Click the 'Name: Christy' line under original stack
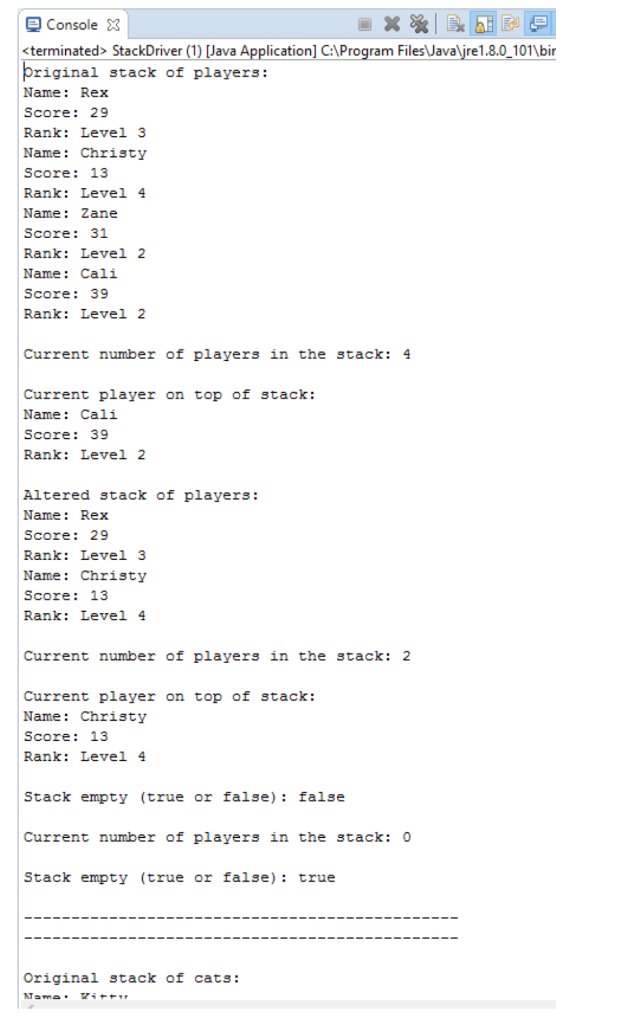This screenshot has height=1024, width=629. point(85,153)
